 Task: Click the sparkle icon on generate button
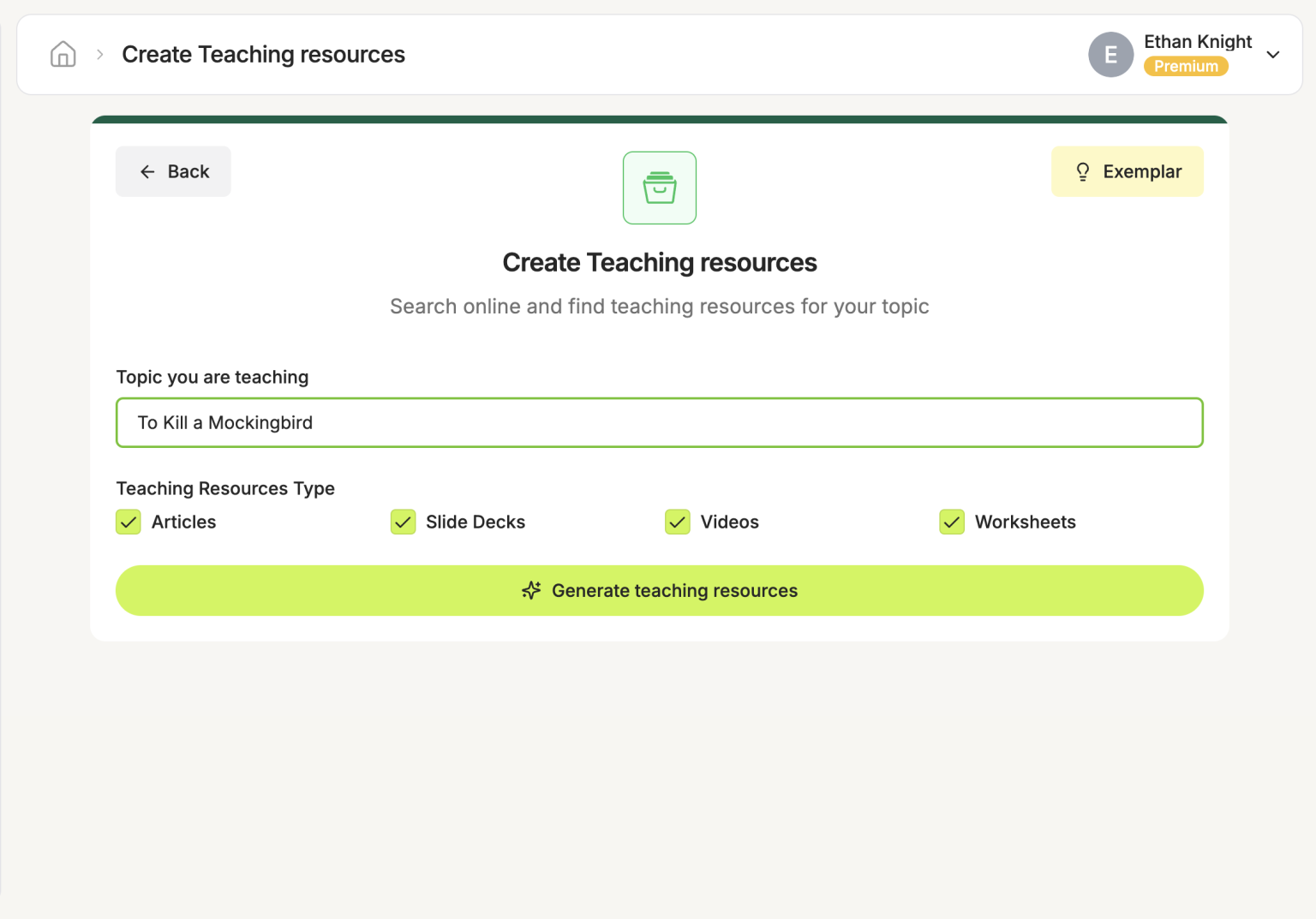(x=531, y=590)
